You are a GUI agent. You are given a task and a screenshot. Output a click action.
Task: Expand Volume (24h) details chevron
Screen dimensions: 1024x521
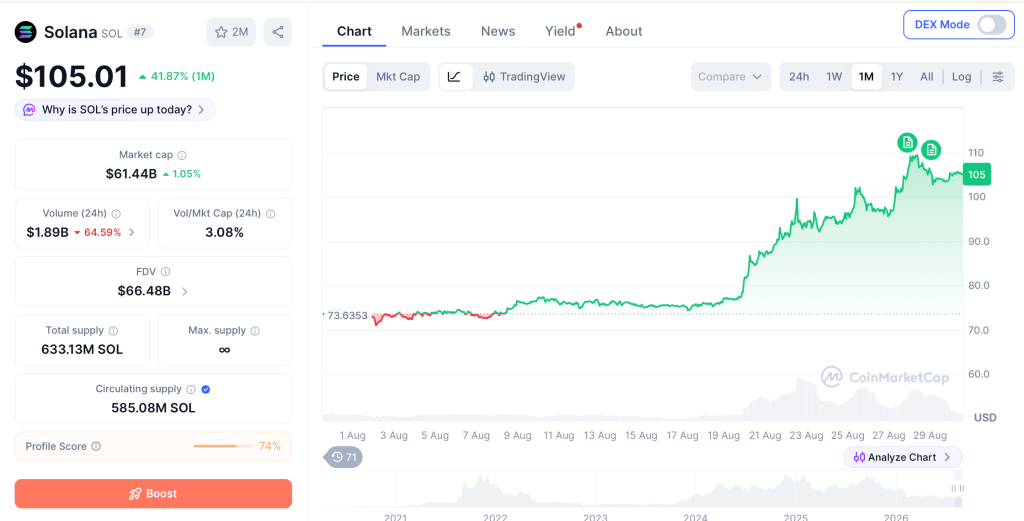132,232
